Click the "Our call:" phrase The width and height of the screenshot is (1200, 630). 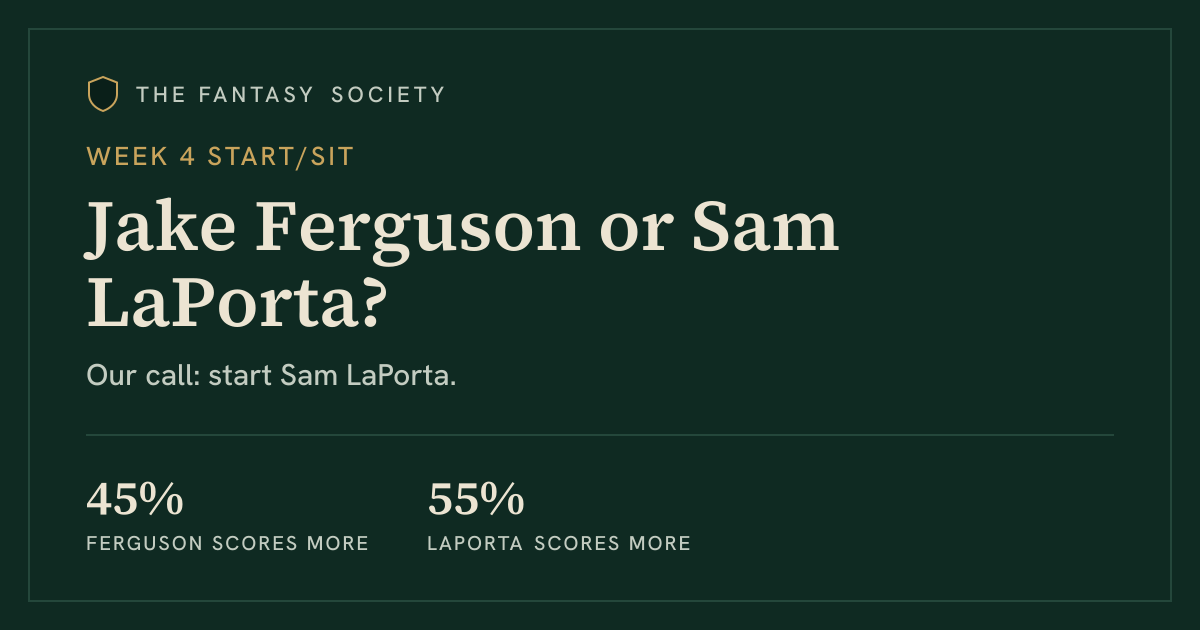(144, 376)
